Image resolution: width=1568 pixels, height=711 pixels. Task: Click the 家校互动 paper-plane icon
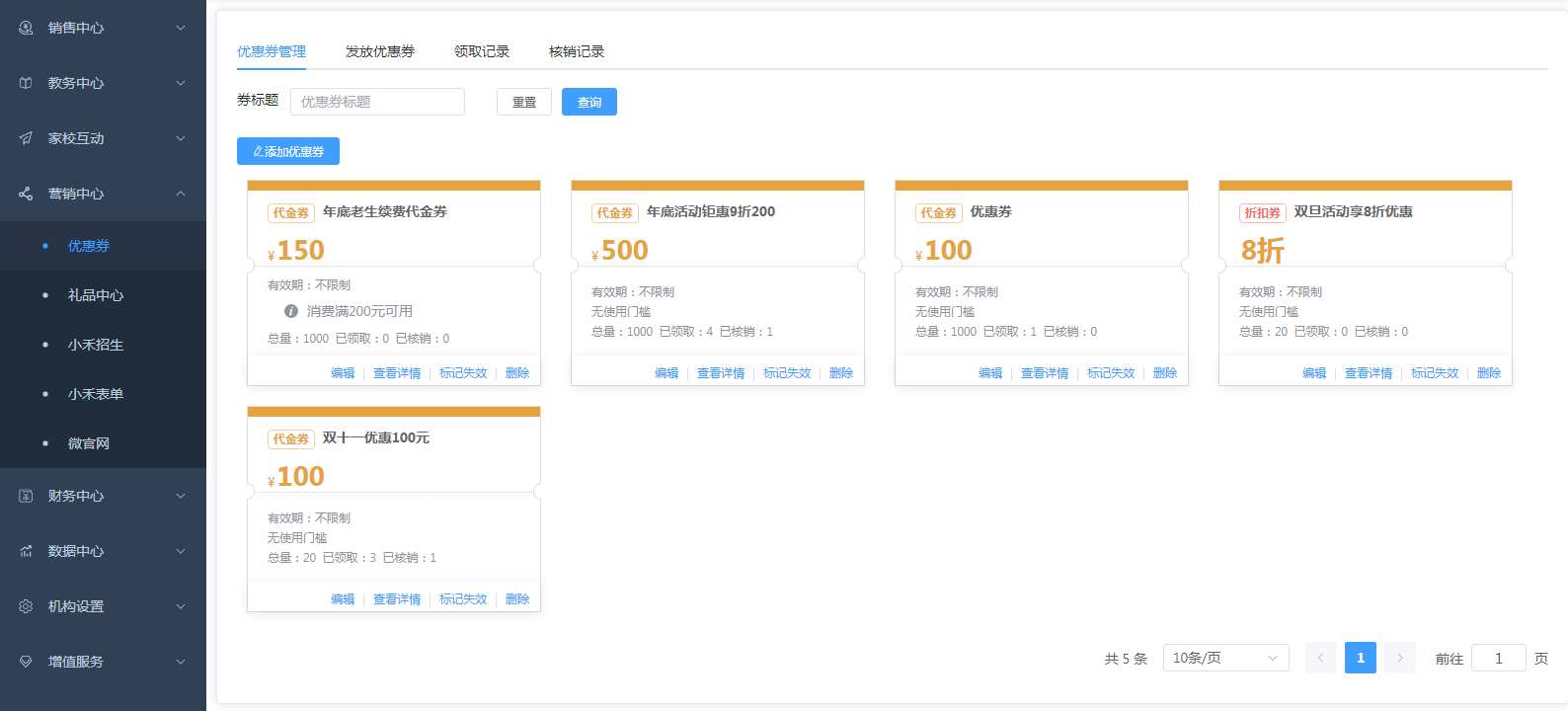[x=26, y=138]
